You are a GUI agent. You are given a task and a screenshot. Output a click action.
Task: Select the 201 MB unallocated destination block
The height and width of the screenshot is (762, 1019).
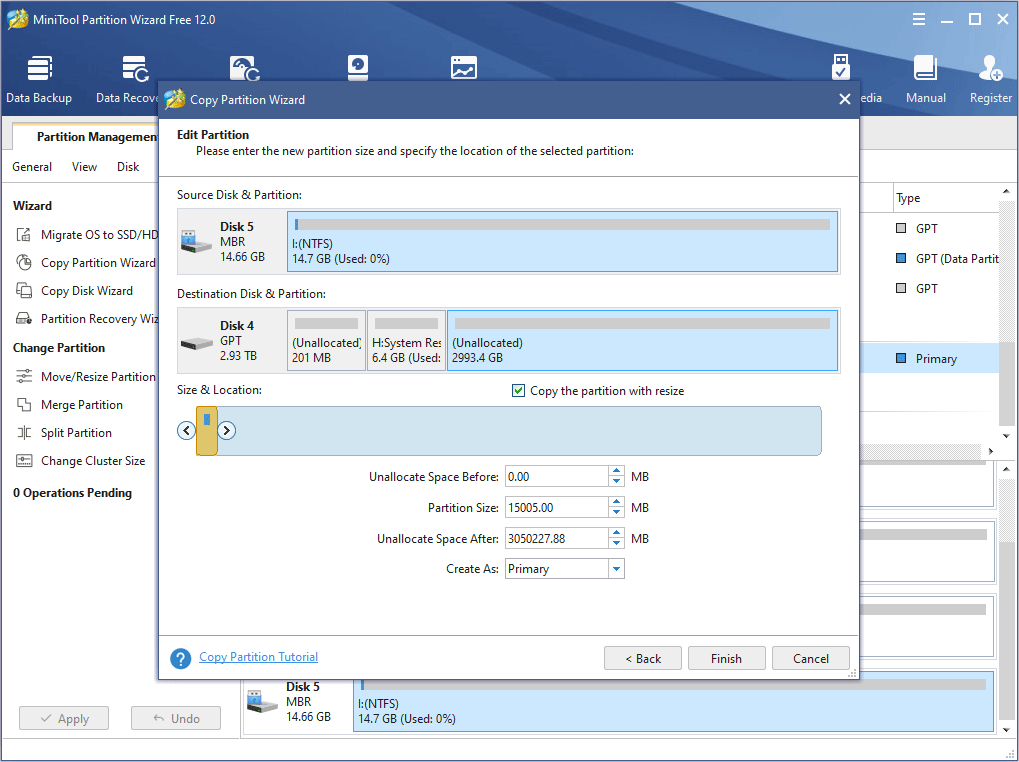tap(327, 340)
